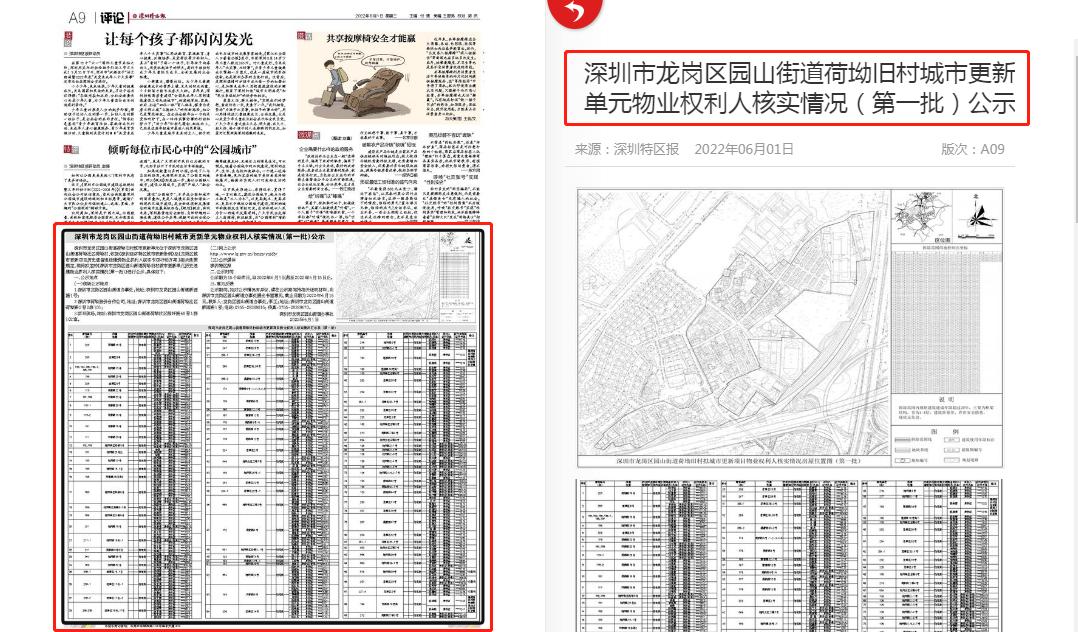Click the 微观 column marker icon

[302, 36]
